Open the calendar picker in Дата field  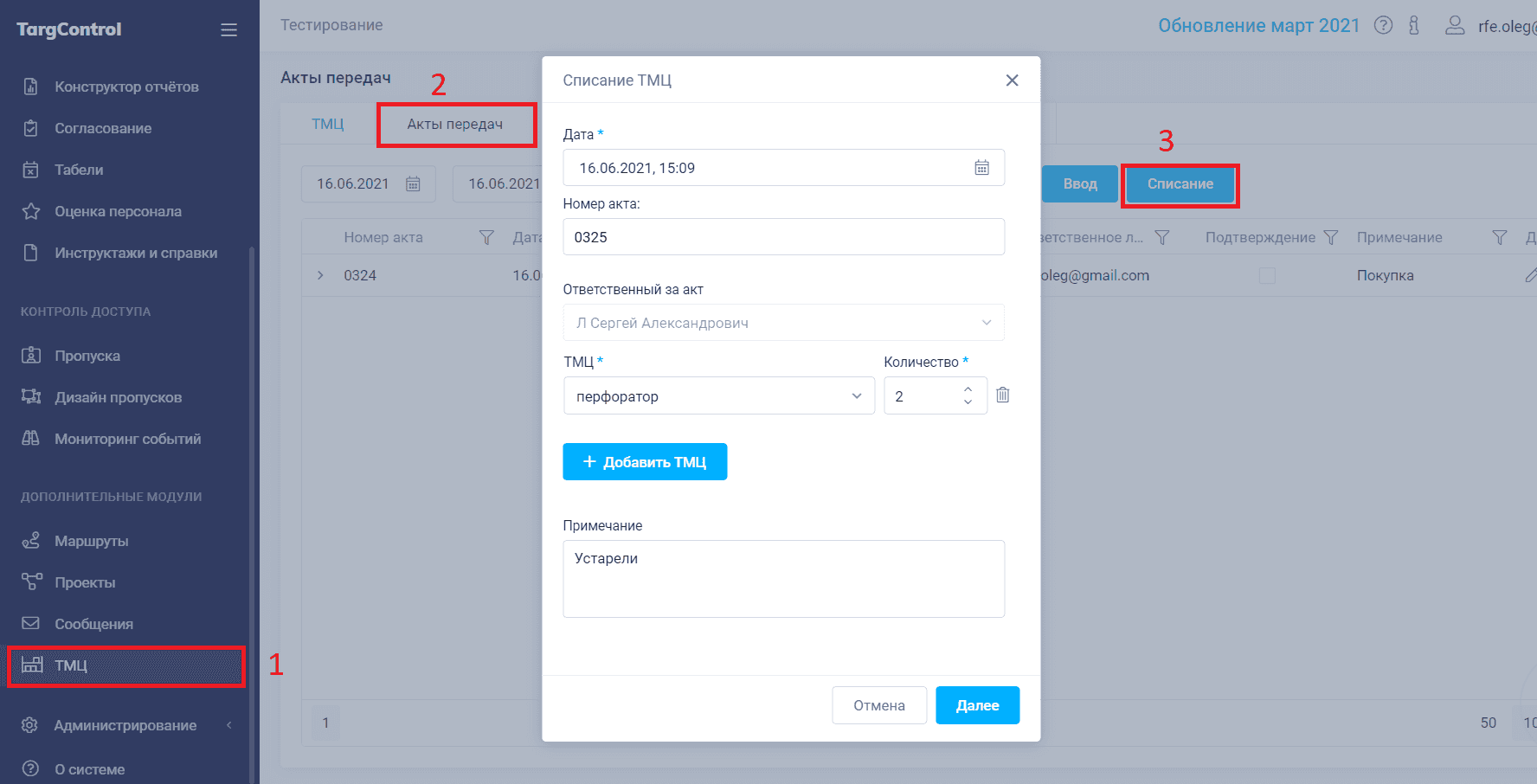(981, 168)
